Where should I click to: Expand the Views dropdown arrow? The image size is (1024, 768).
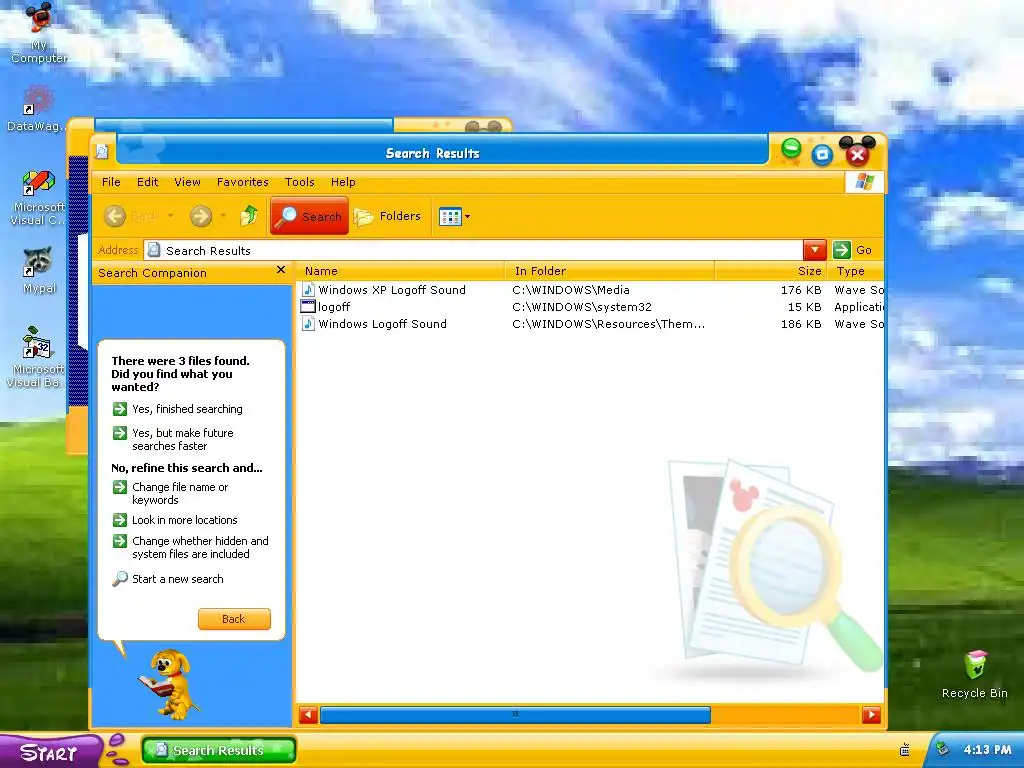[x=468, y=216]
